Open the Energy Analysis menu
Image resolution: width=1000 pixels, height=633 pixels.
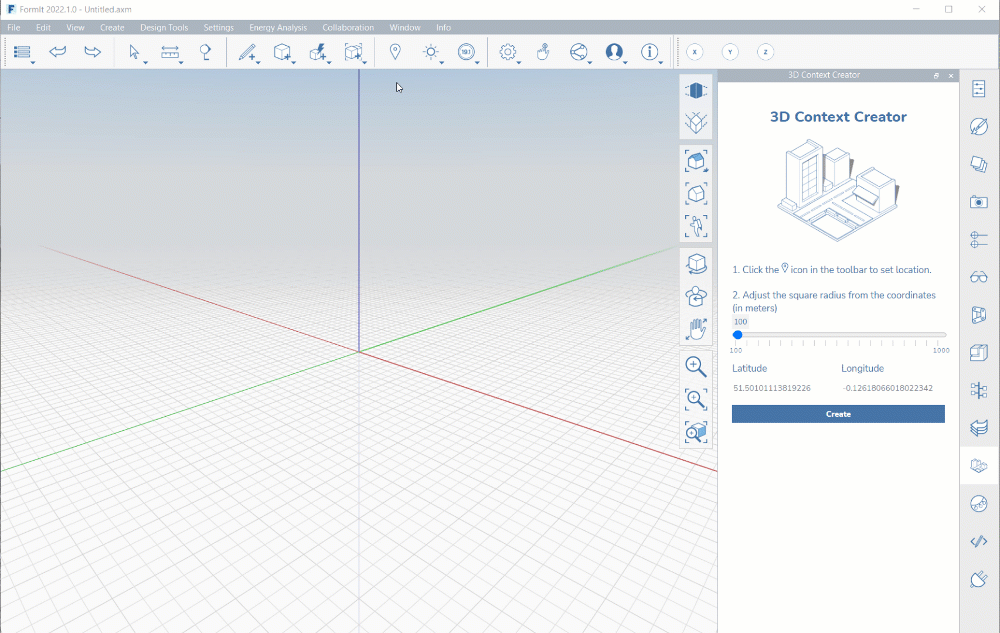278,28
